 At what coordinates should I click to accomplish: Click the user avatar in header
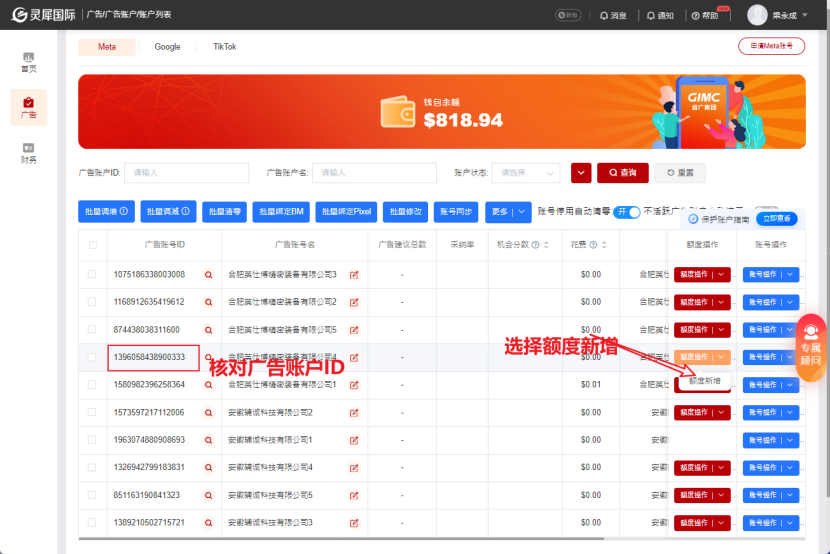click(757, 15)
